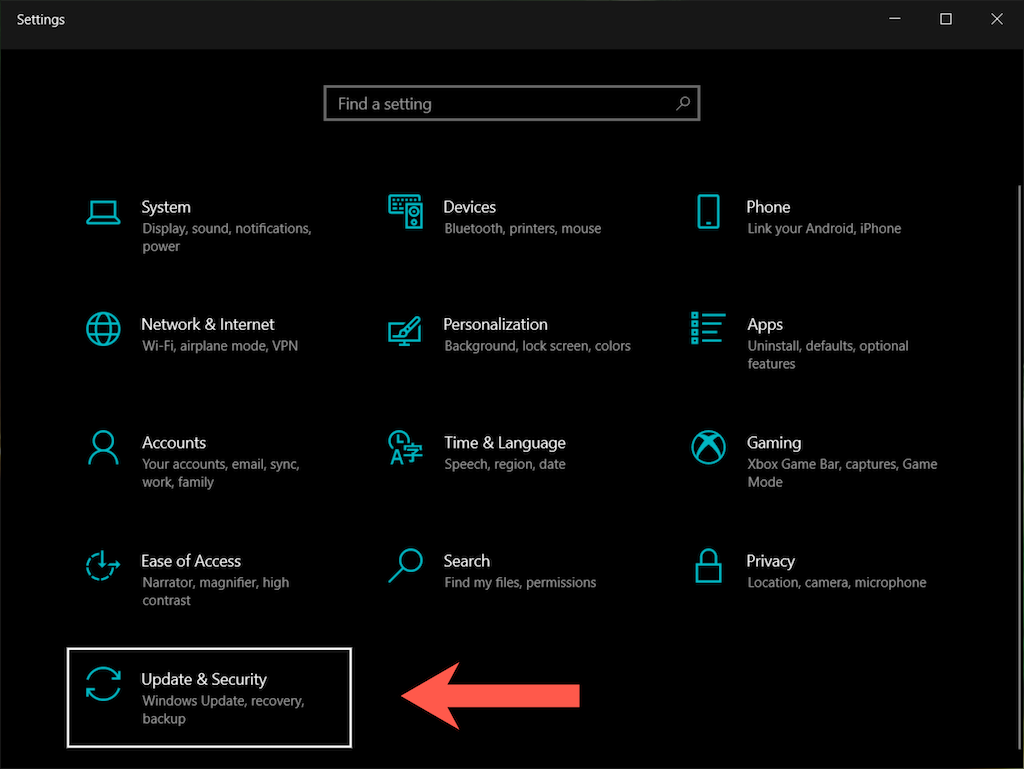This screenshot has height=769, width=1024.
Task: Go to Privacy settings label
Action: tap(770, 561)
